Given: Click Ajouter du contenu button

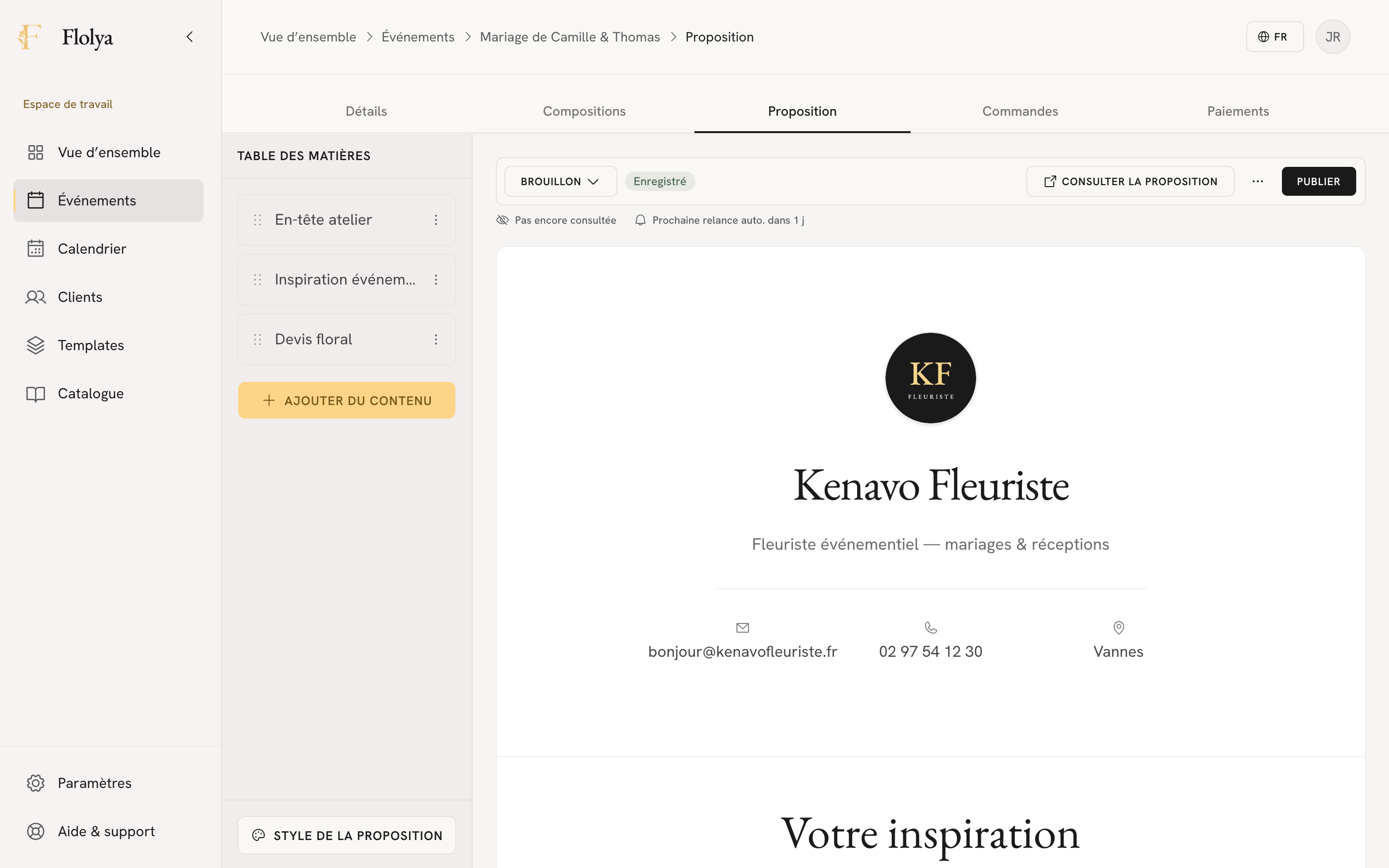Looking at the screenshot, I should (347, 400).
